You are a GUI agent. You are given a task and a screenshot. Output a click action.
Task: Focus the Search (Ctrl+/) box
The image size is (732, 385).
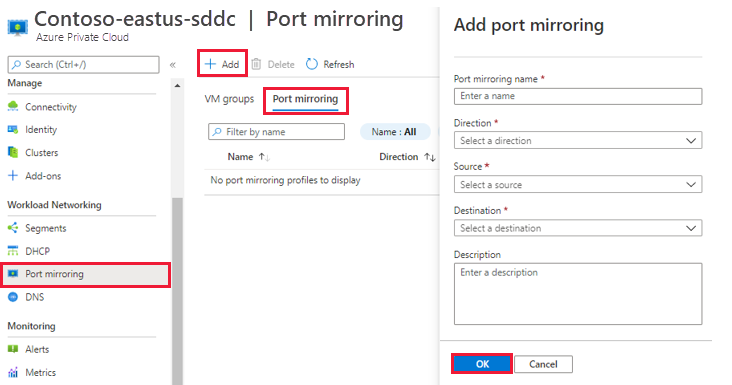tap(84, 64)
